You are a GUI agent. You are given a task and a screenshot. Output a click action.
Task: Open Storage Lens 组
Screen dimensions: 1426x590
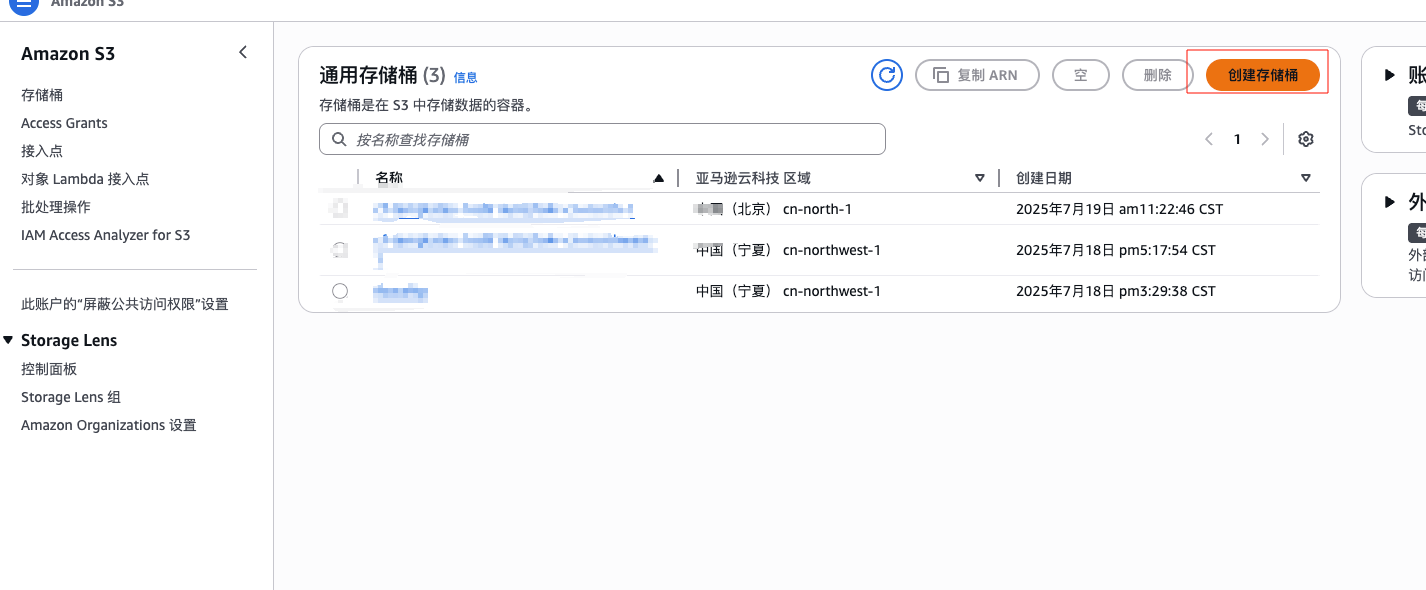pos(71,397)
